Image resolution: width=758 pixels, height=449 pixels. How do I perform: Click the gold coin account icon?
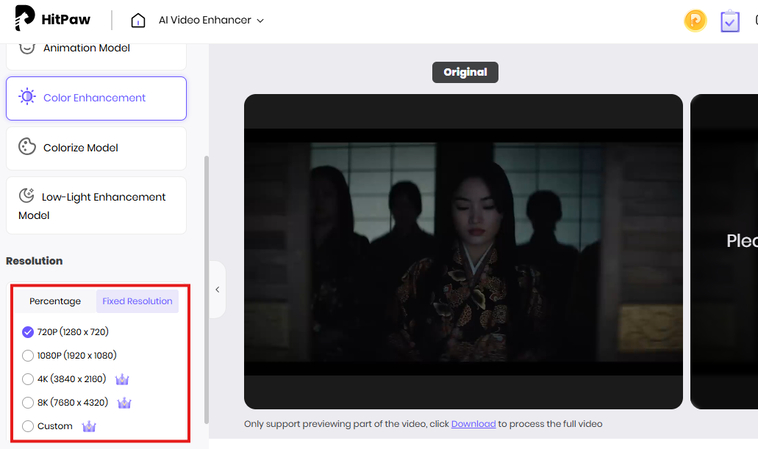[695, 21]
